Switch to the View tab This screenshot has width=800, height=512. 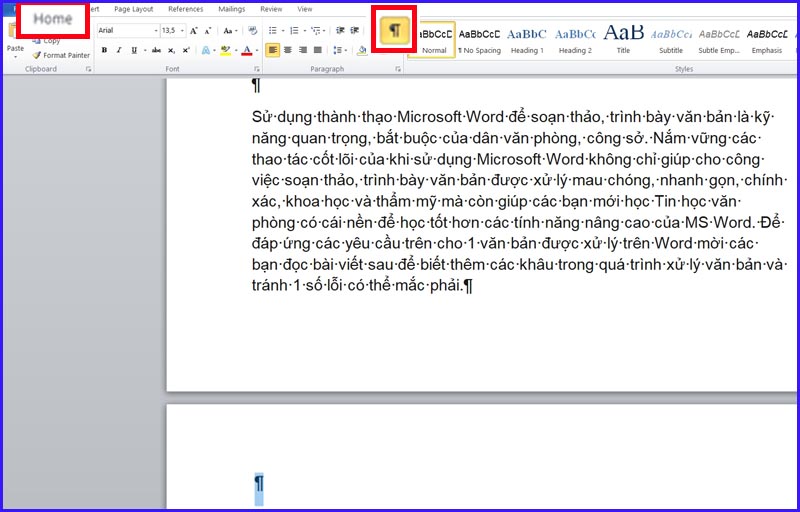pos(305,9)
